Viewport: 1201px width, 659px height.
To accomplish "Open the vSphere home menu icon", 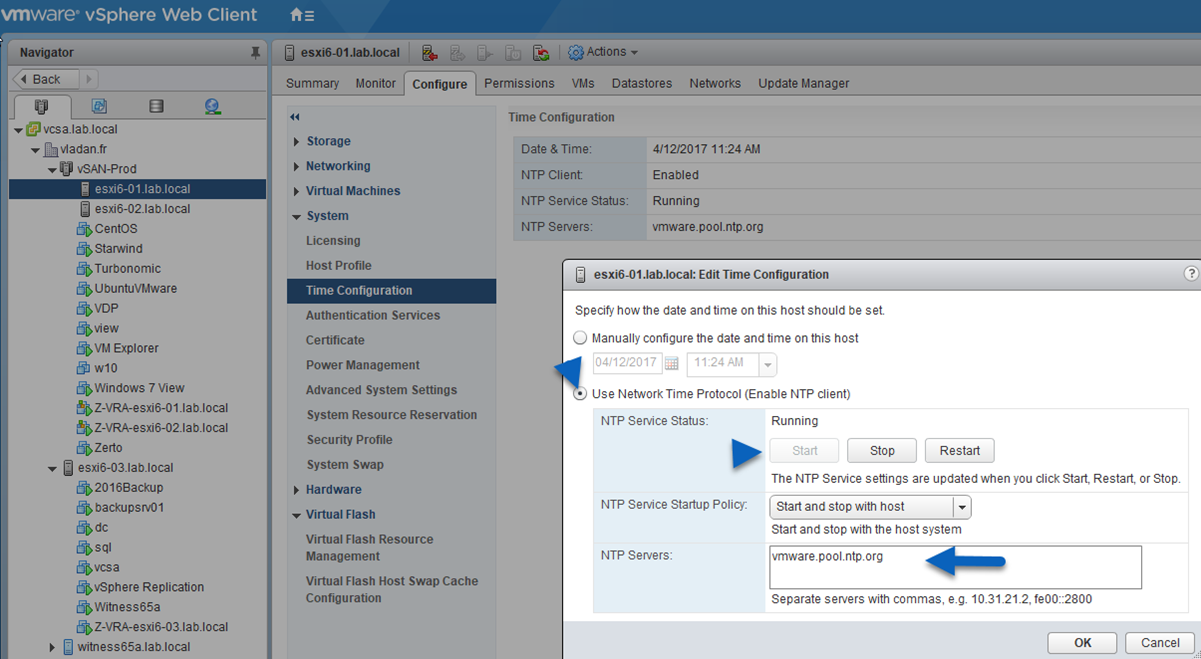I will pyautogui.click(x=301, y=15).
